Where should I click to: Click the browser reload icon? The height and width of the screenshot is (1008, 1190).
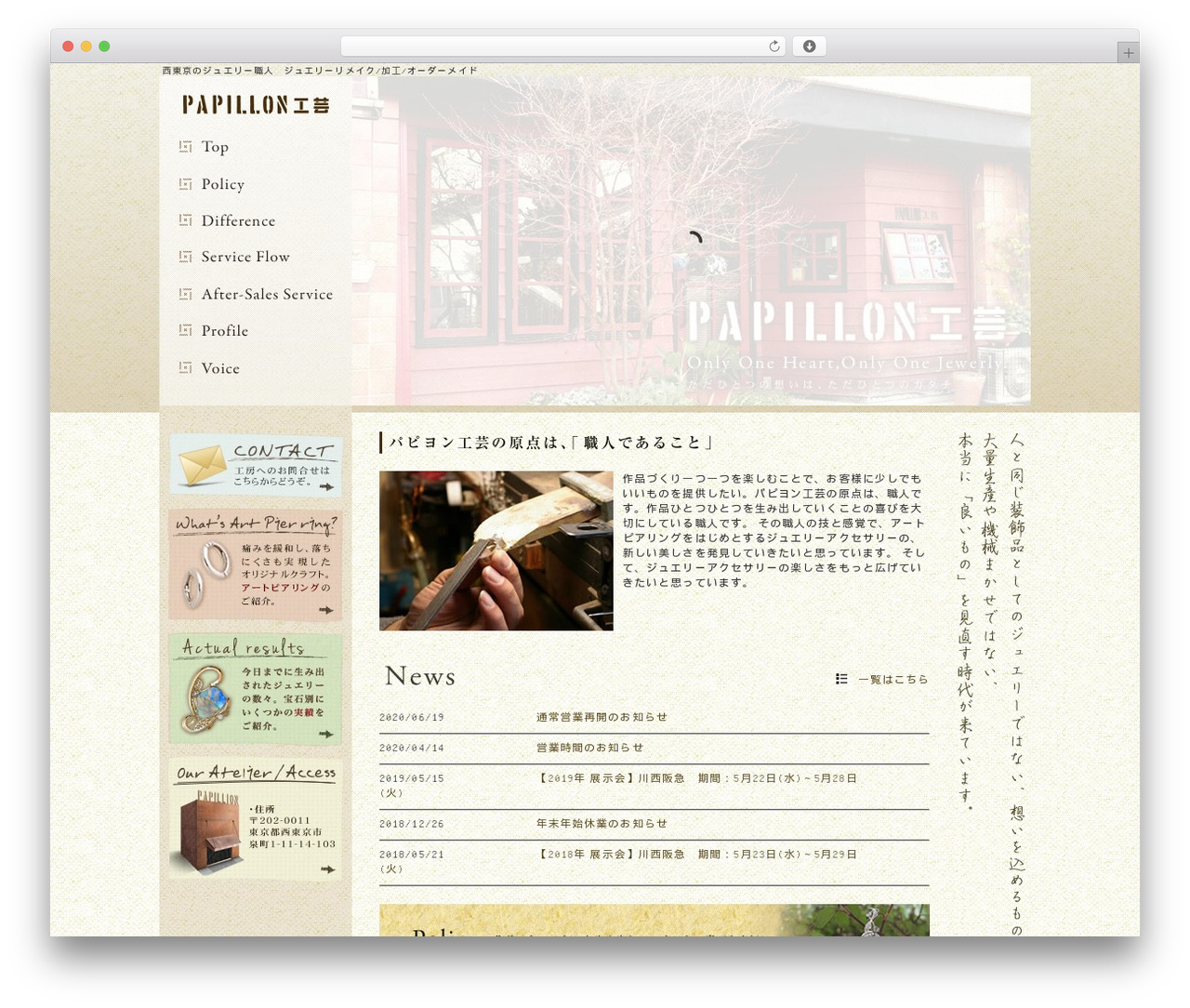pyautogui.click(x=773, y=46)
